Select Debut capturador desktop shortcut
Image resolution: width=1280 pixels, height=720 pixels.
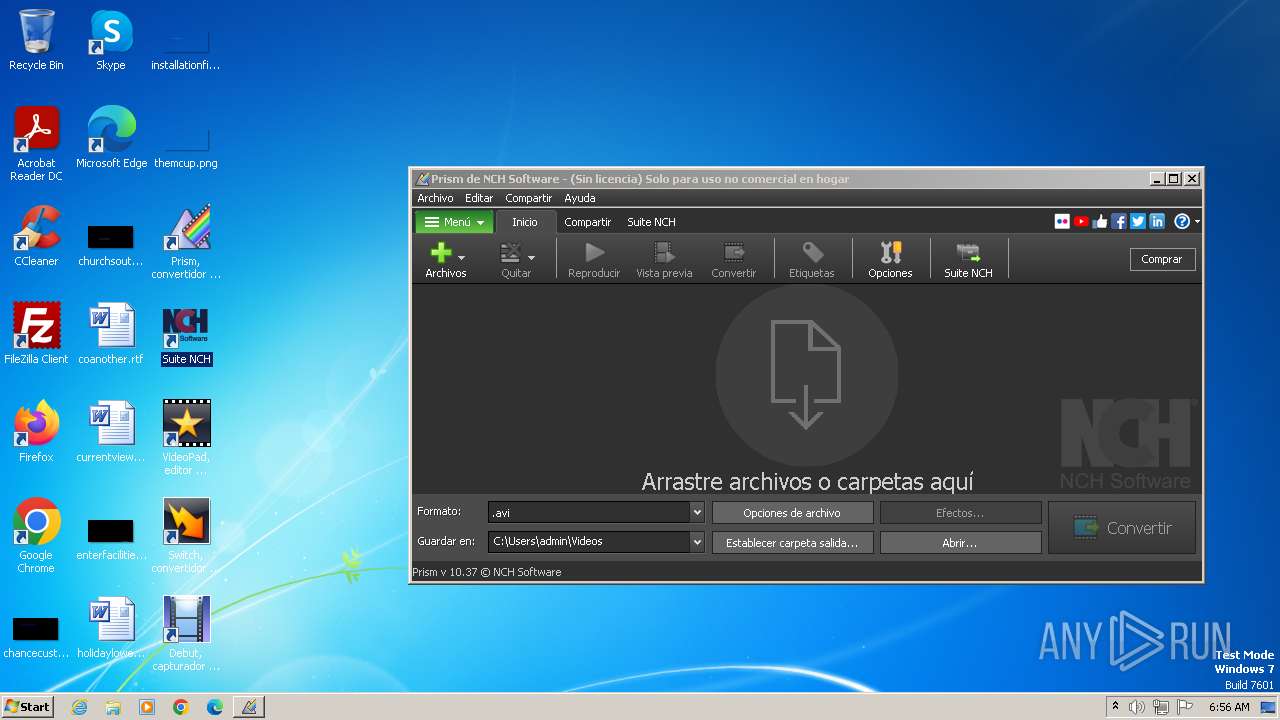tap(186, 634)
